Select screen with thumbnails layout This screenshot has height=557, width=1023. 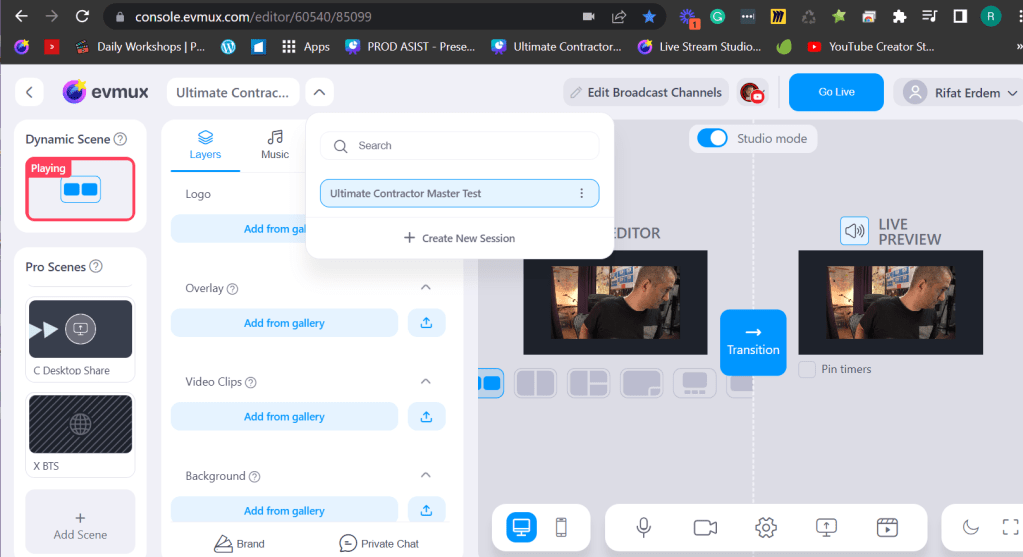click(694, 383)
